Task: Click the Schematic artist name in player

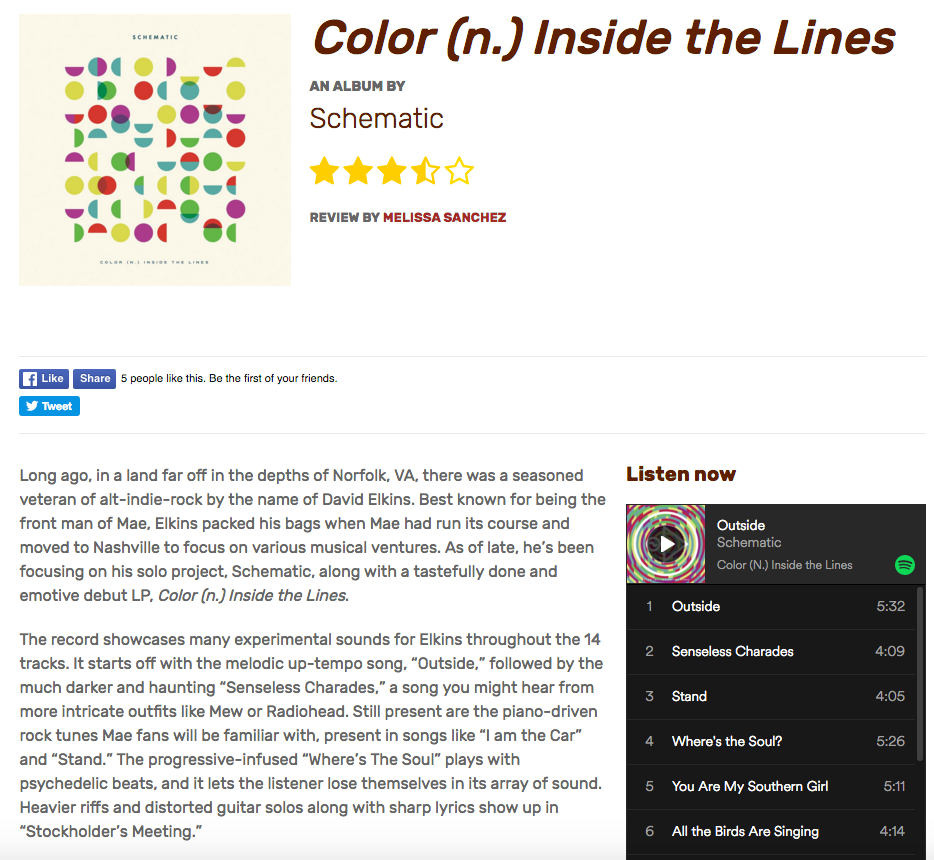Action: tap(749, 543)
